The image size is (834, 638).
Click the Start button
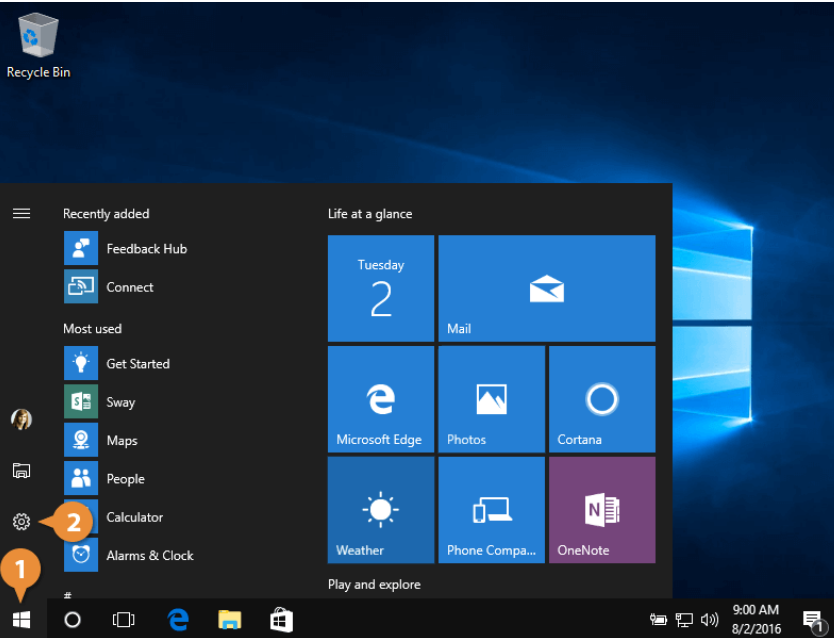coord(21,619)
